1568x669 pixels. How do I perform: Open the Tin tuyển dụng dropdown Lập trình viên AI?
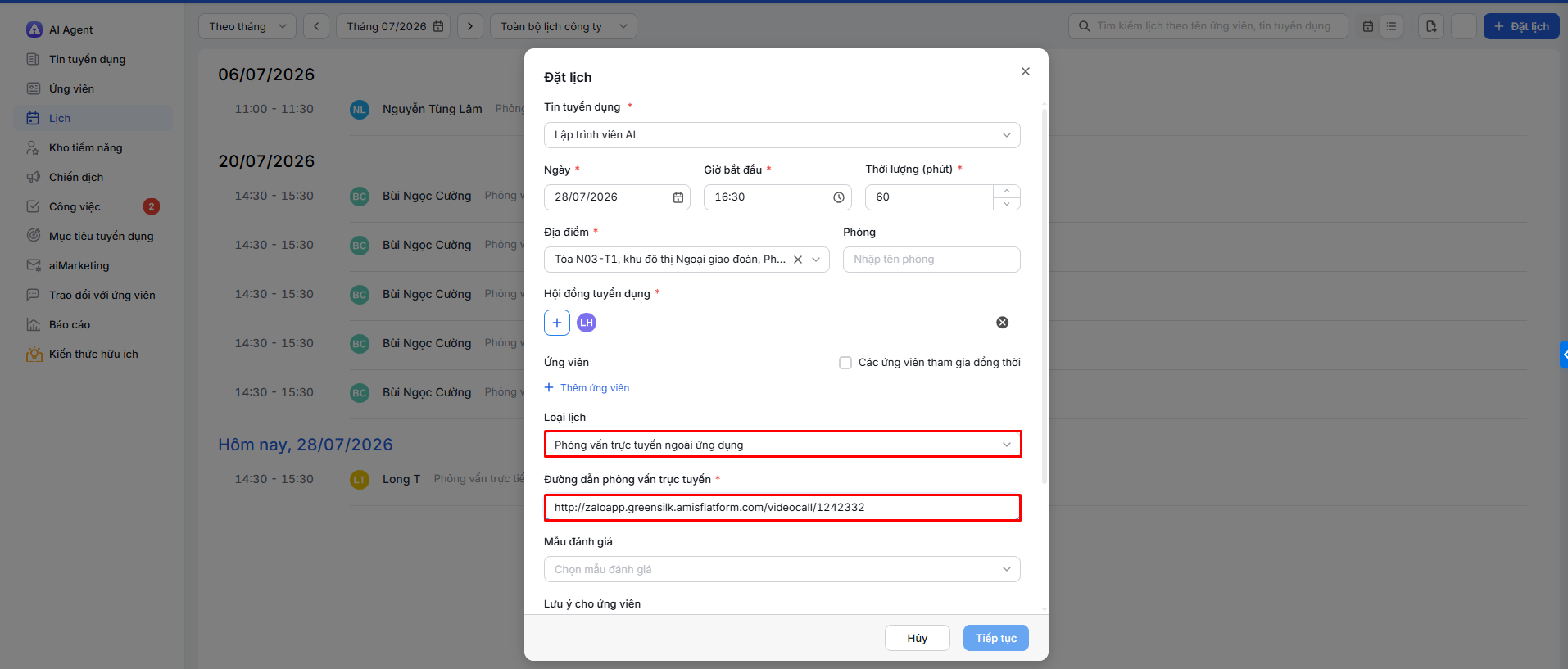tap(782, 135)
